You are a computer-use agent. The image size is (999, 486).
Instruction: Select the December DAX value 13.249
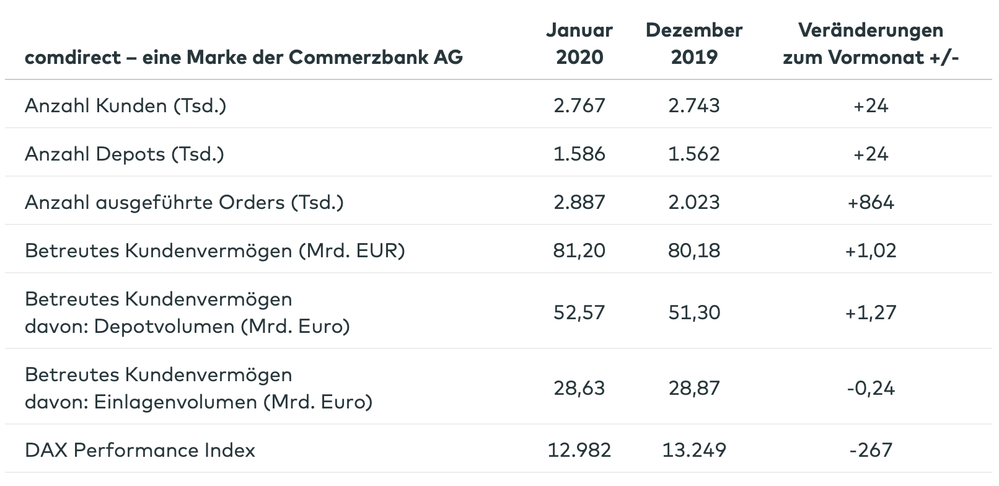pos(694,450)
